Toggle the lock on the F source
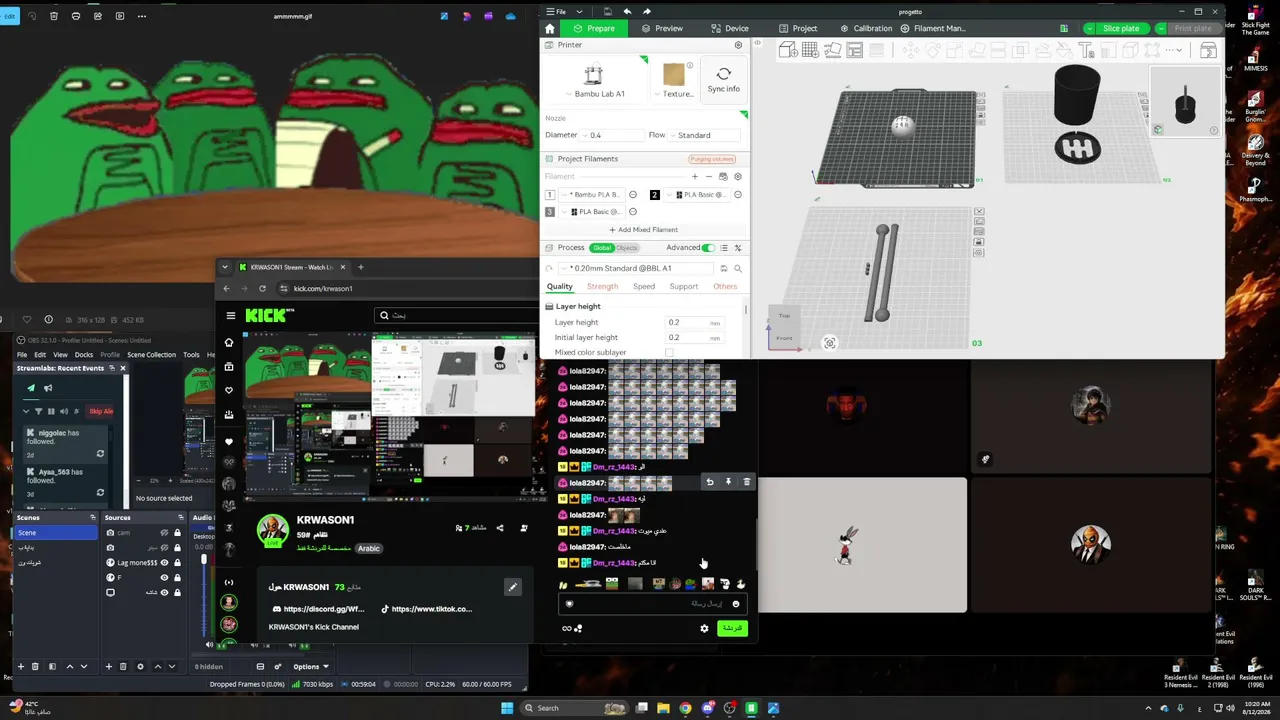The width and height of the screenshot is (1280, 720). 178,577
